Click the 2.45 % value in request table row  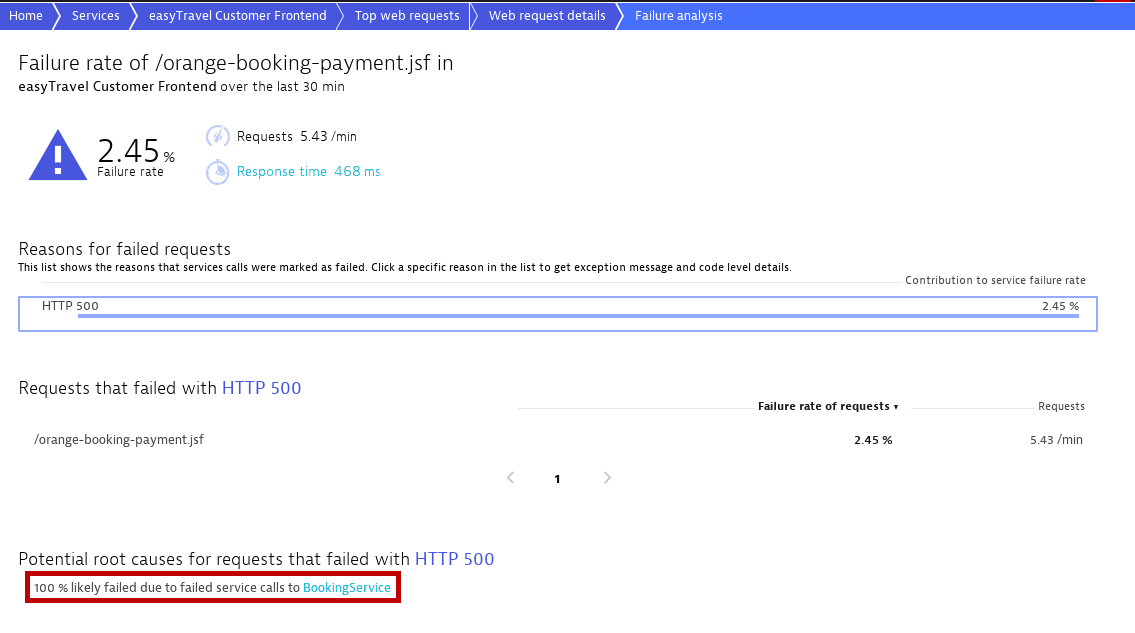point(873,440)
